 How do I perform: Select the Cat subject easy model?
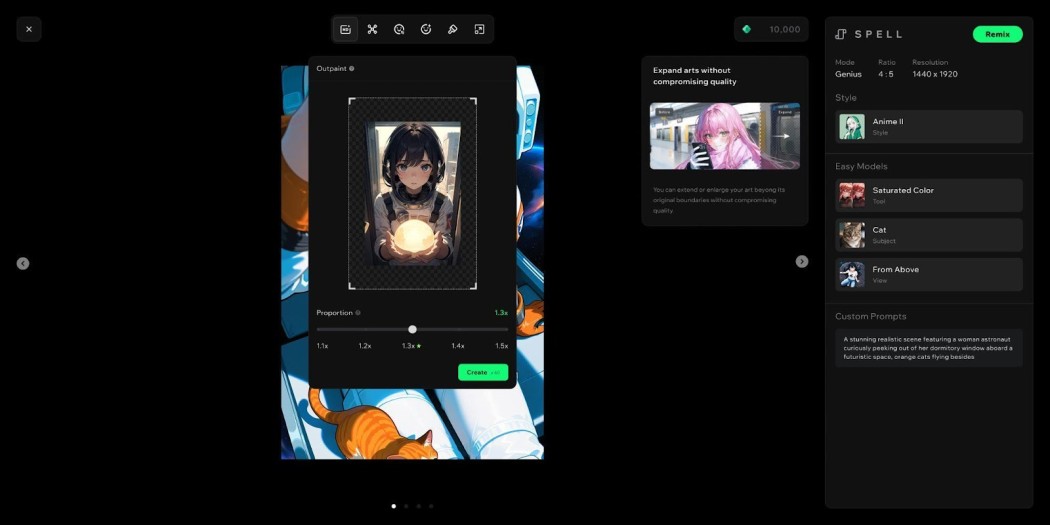click(x=929, y=235)
